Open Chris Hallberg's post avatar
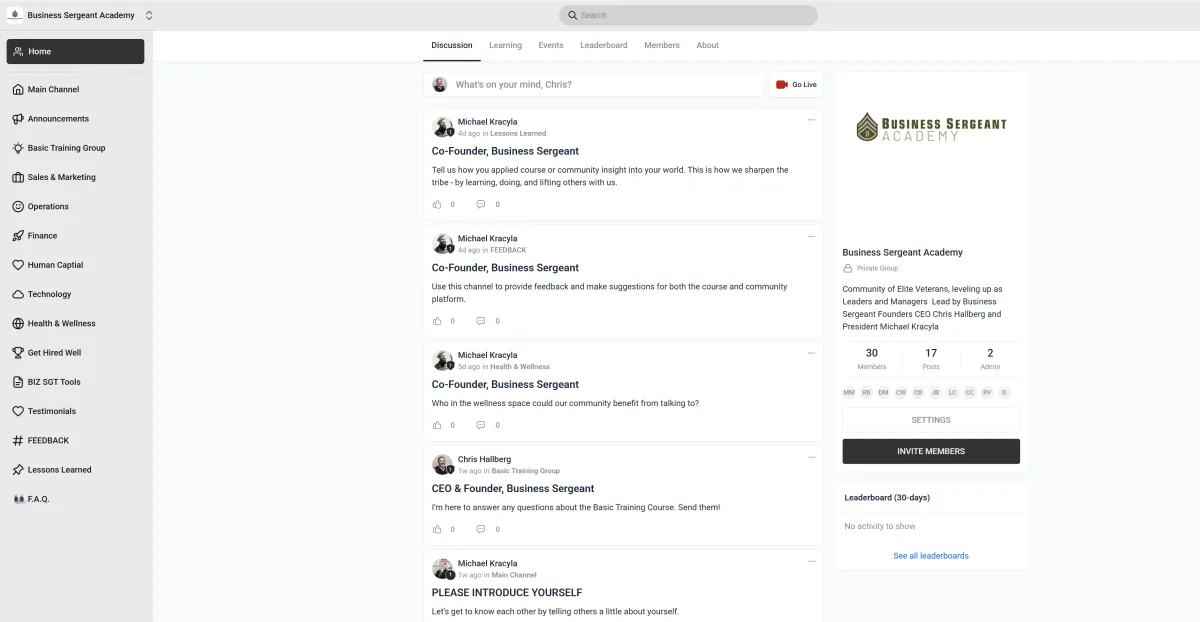The image size is (1200, 622). [442, 464]
